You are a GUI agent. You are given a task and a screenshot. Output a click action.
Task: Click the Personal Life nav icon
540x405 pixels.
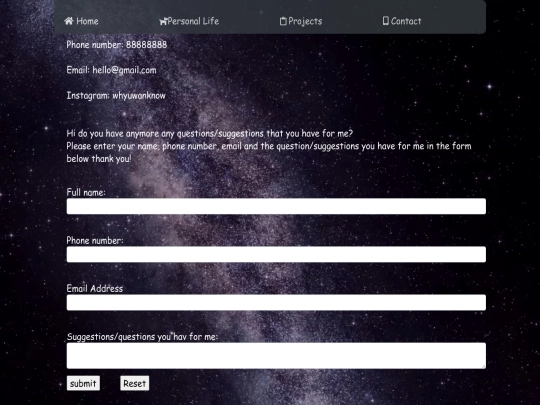pos(163,21)
